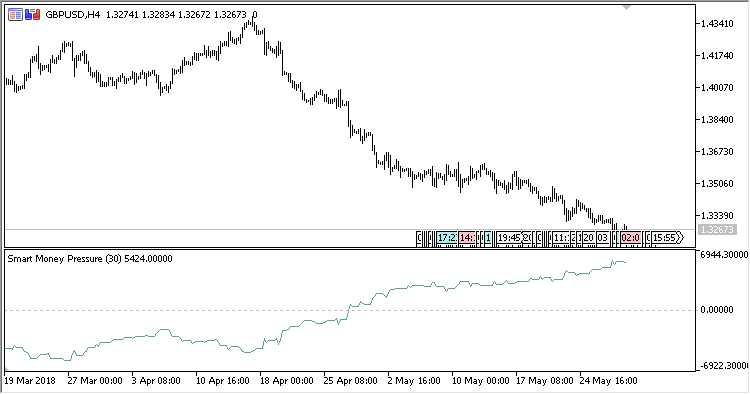Select the pink 14: calendar event marker
Viewport: 750px width, 394px height.
[x=467, y=238]
